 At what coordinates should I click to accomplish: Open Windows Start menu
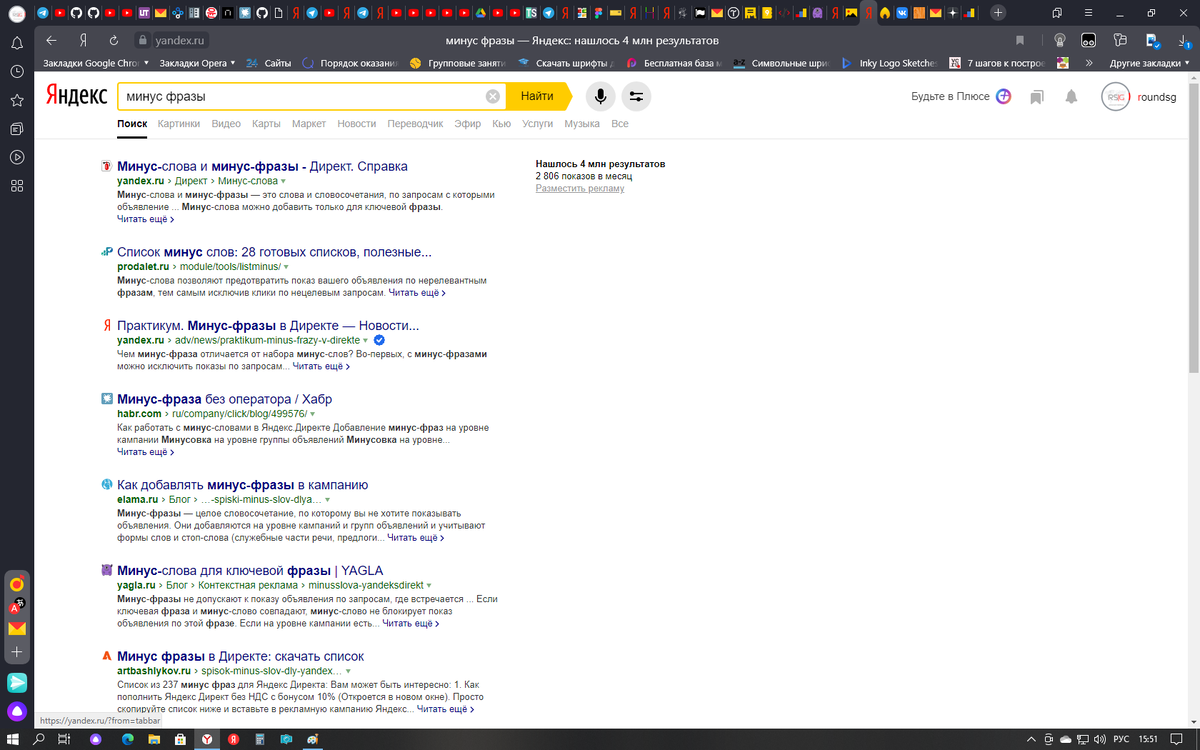click(x=13, y=739)
